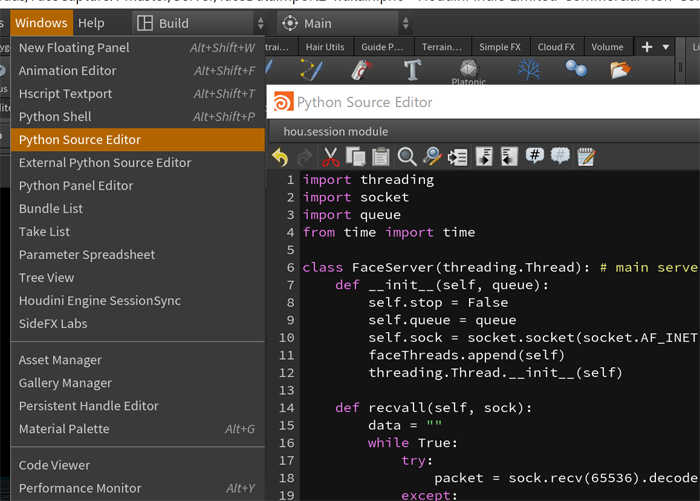This screenshot has height=501, width=700.
Task: Click the File folder shelf tool
Action: [x=621, y=69]
